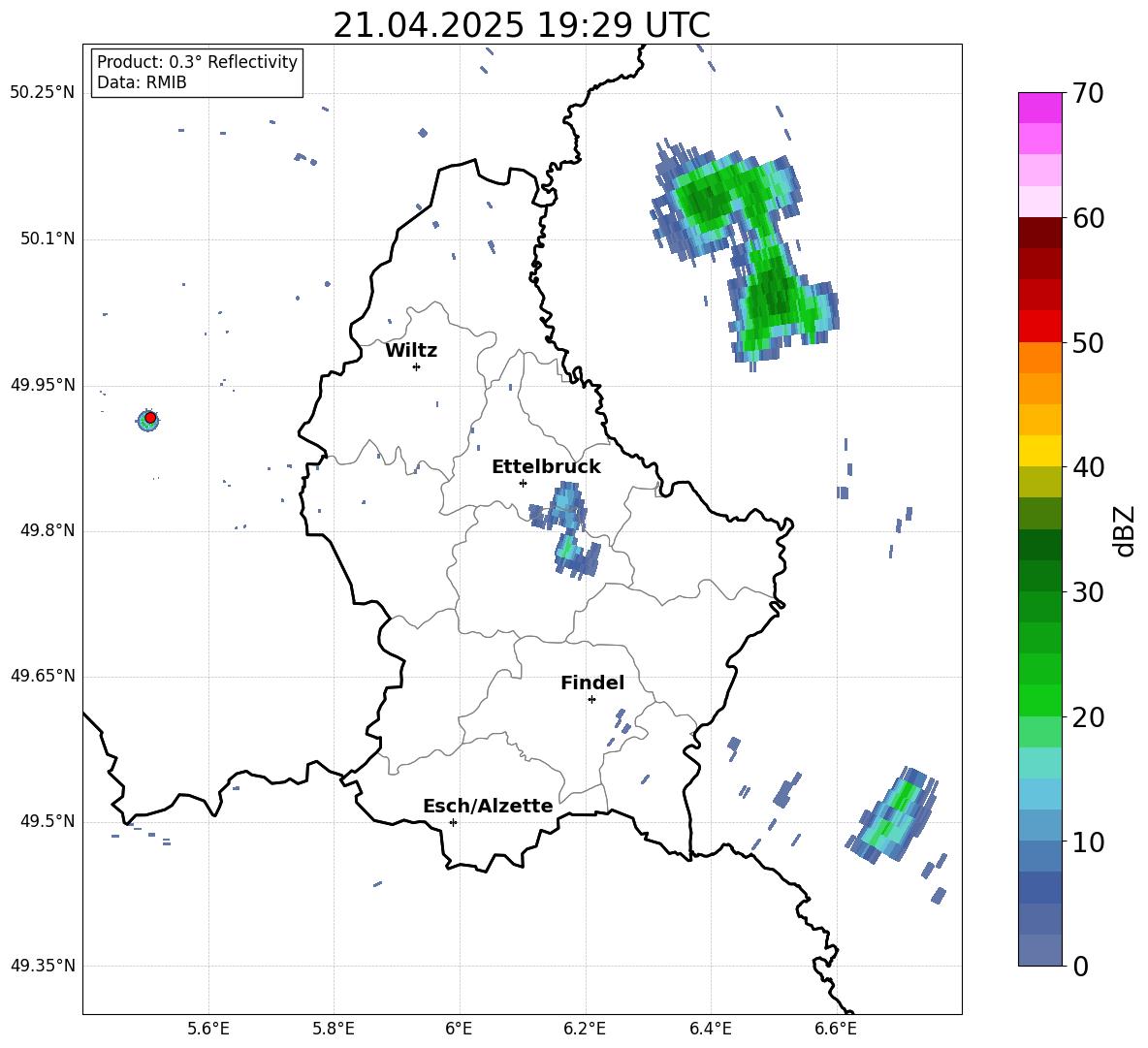This screenshot has height=1048, width=1148.
Task: Click the 6.6°E longitude label
Action: (x=836, y=1029)
